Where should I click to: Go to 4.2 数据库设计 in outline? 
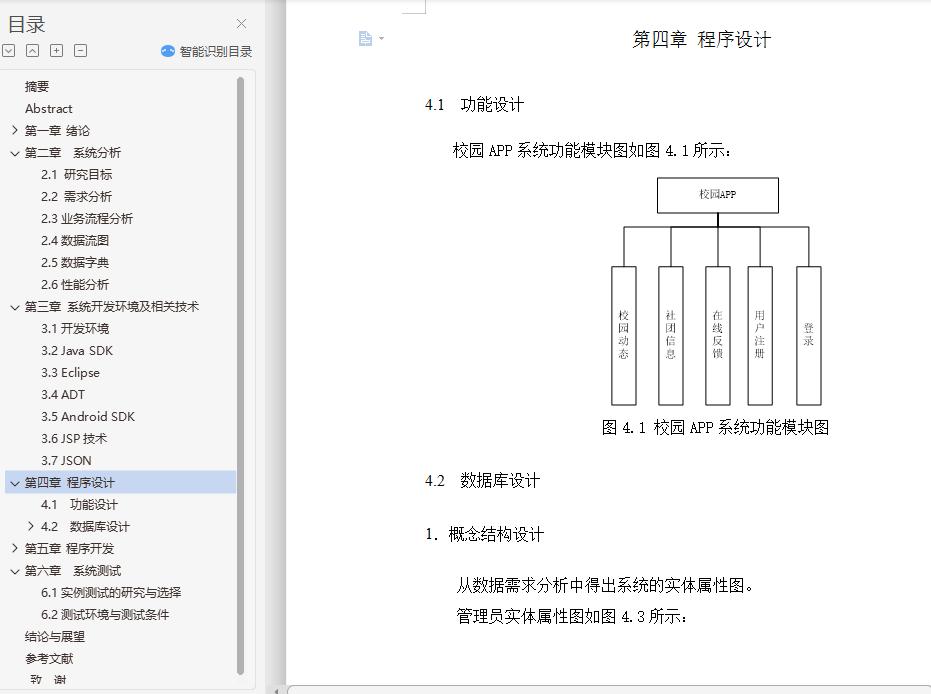[x=86, y=526]
